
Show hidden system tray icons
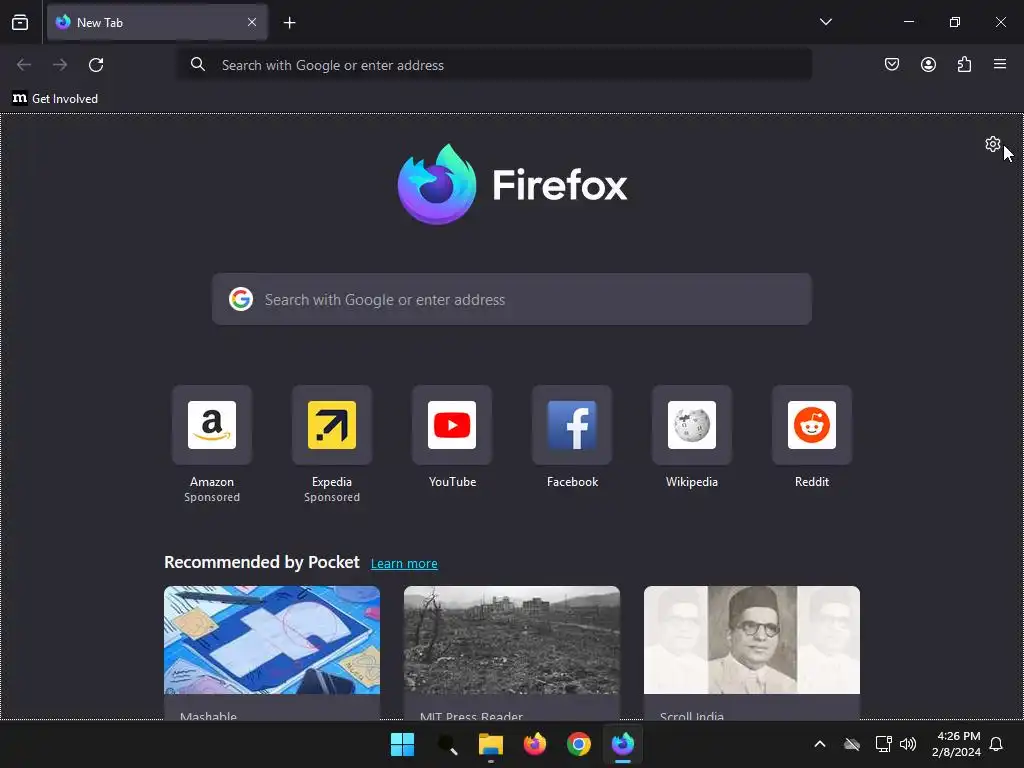point(820,744)
